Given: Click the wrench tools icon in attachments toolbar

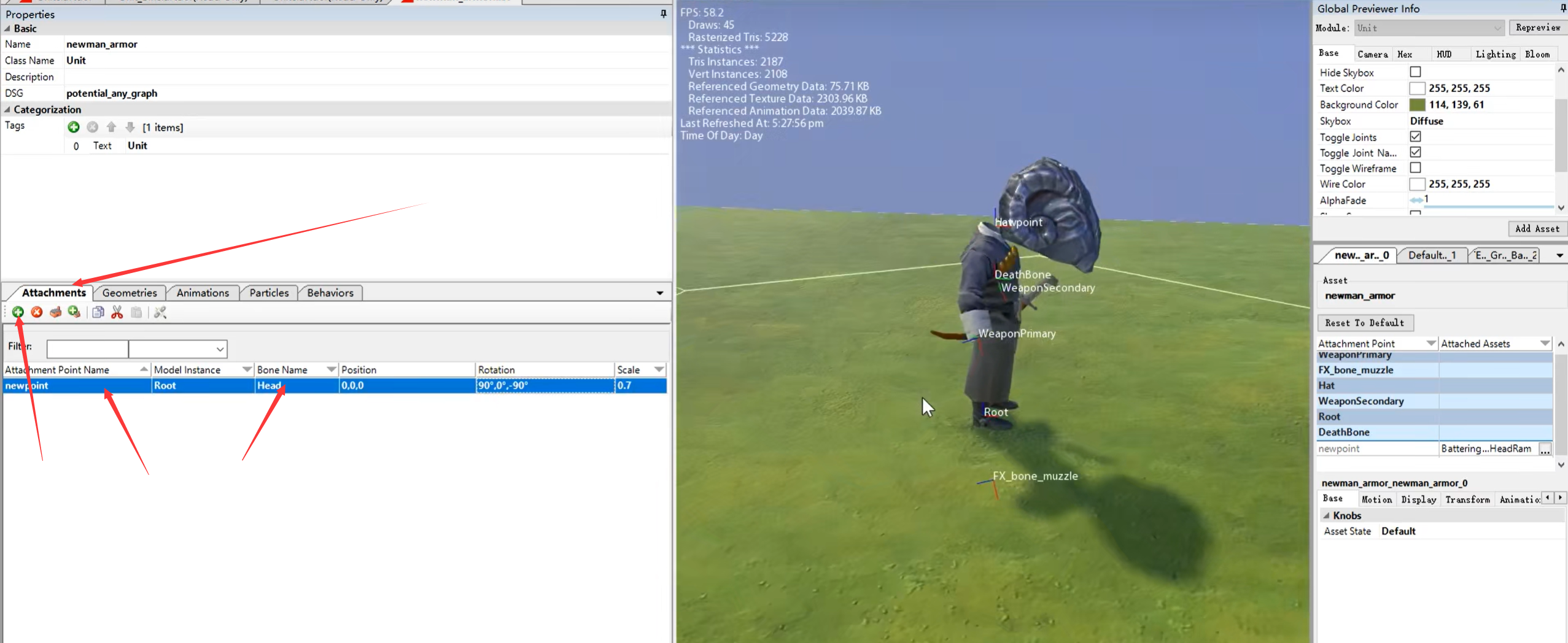Looking at the screenshot, I should tap(160, 312).
